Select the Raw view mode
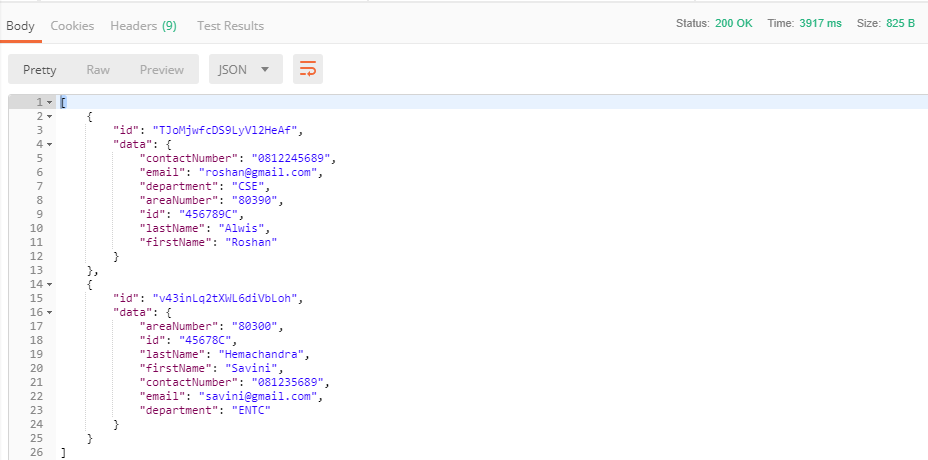The image size is (928, 460). pos(98,69)
